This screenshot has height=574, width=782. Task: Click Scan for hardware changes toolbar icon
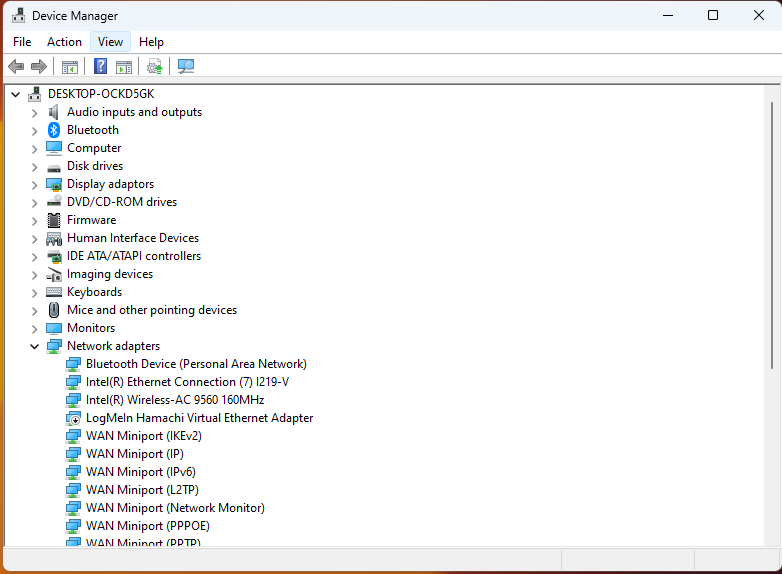click(186, 66)
